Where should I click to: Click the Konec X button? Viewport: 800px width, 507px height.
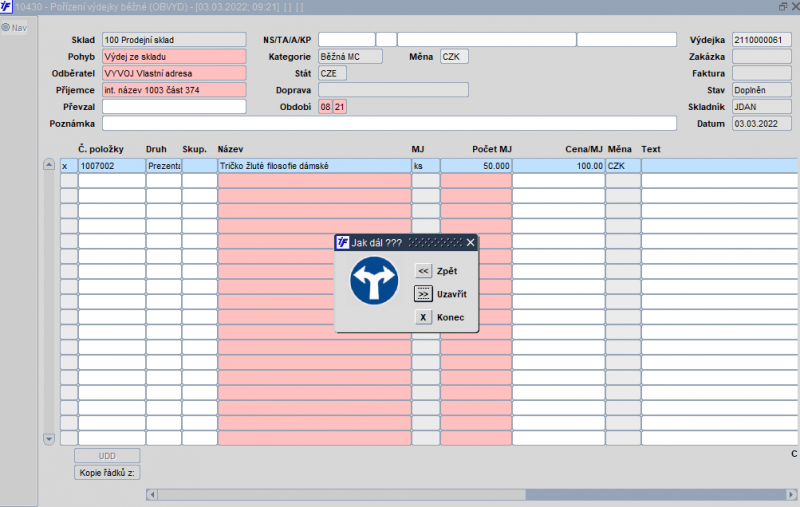point(423,317)
